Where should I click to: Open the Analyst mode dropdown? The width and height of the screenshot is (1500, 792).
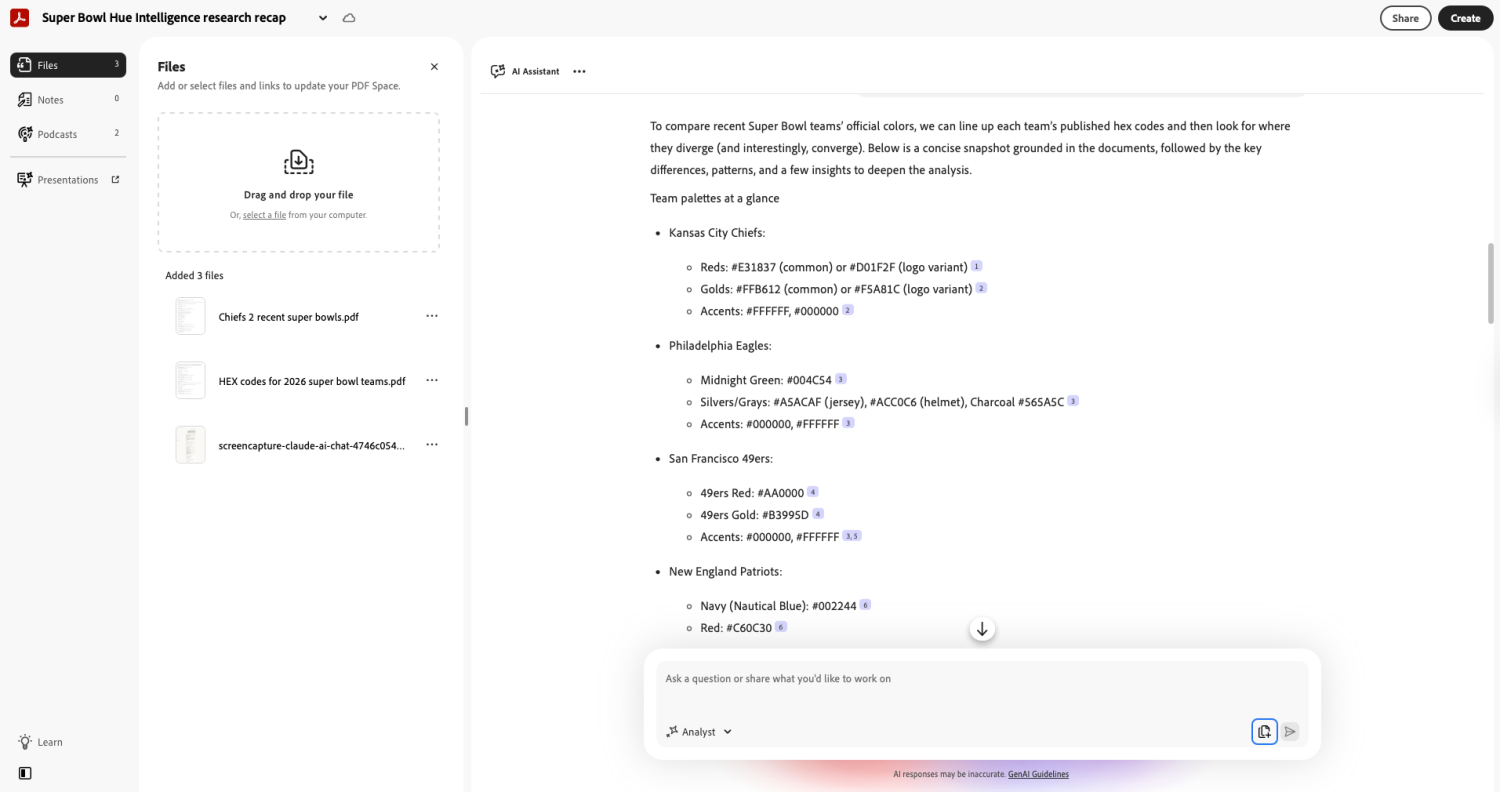coord(699,732)
